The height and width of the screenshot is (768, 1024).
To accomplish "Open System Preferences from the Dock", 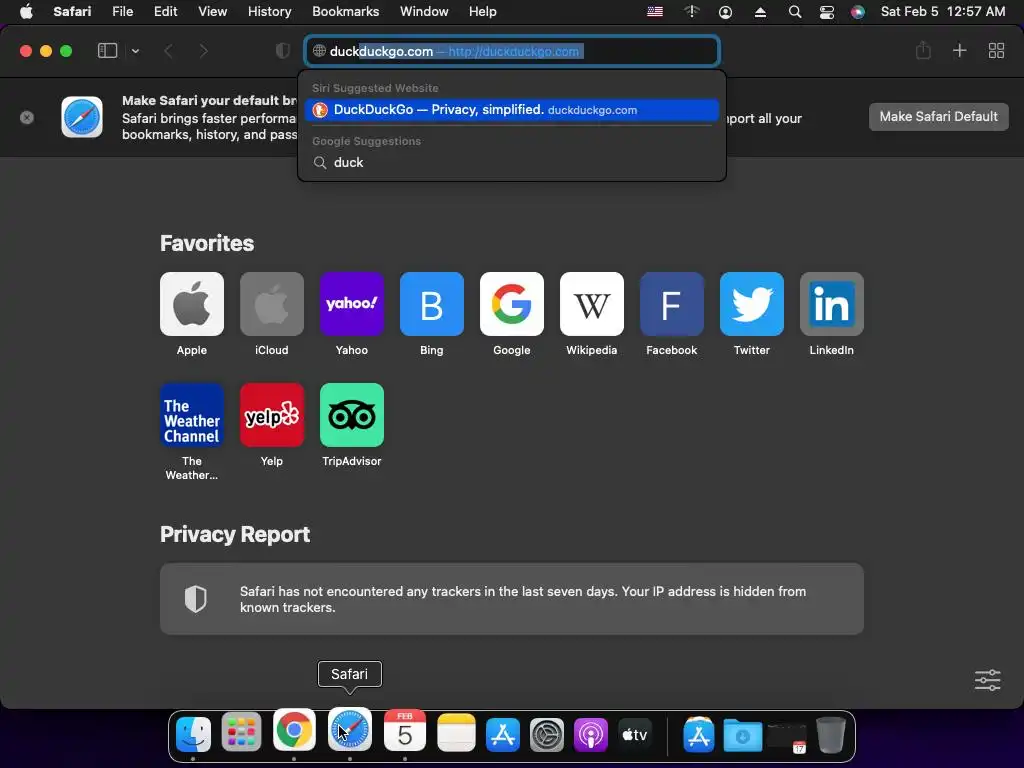I will tap(547, 735).
